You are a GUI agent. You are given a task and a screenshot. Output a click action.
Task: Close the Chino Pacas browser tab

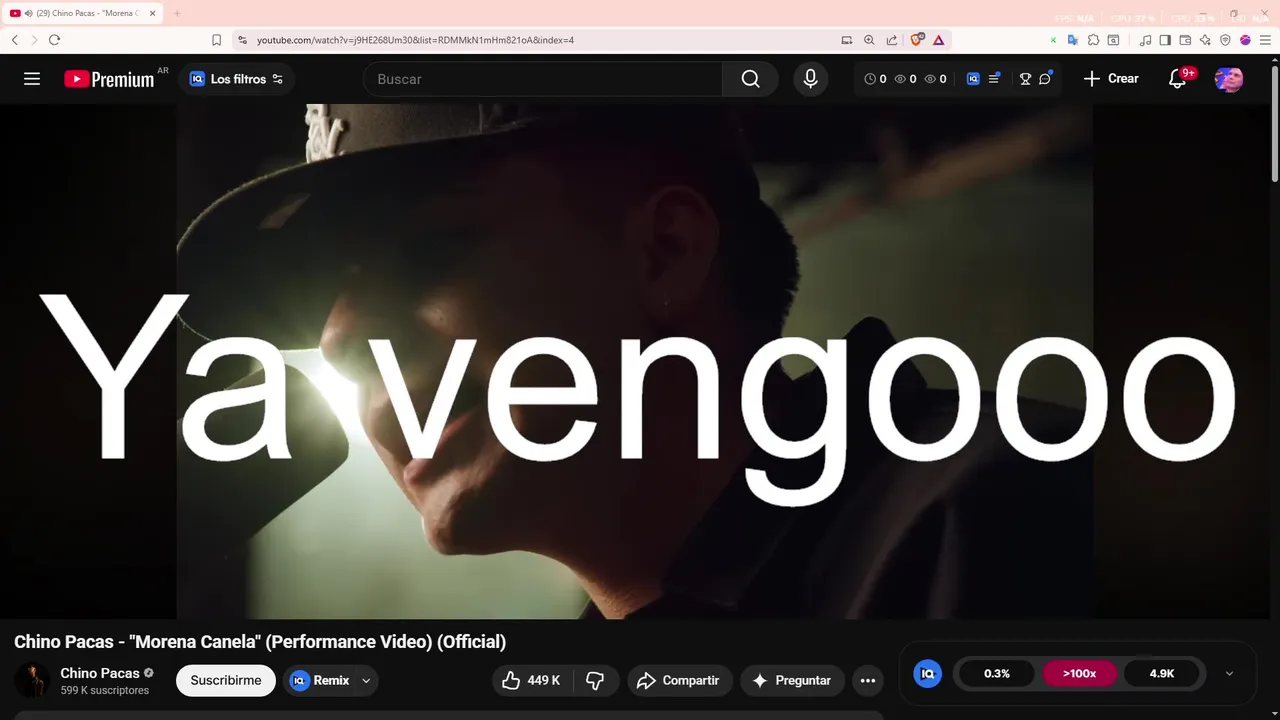(x=153, y=13)
